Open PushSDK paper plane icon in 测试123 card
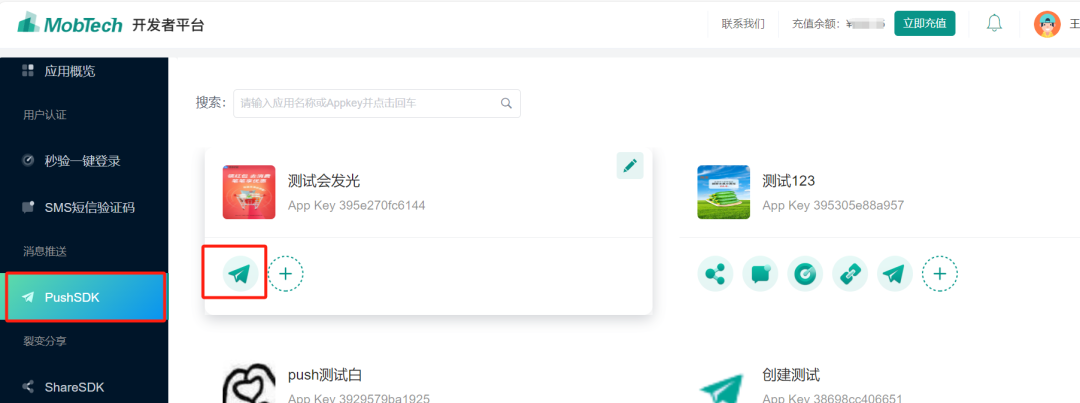1080x403 pixels. click(895, 274)
